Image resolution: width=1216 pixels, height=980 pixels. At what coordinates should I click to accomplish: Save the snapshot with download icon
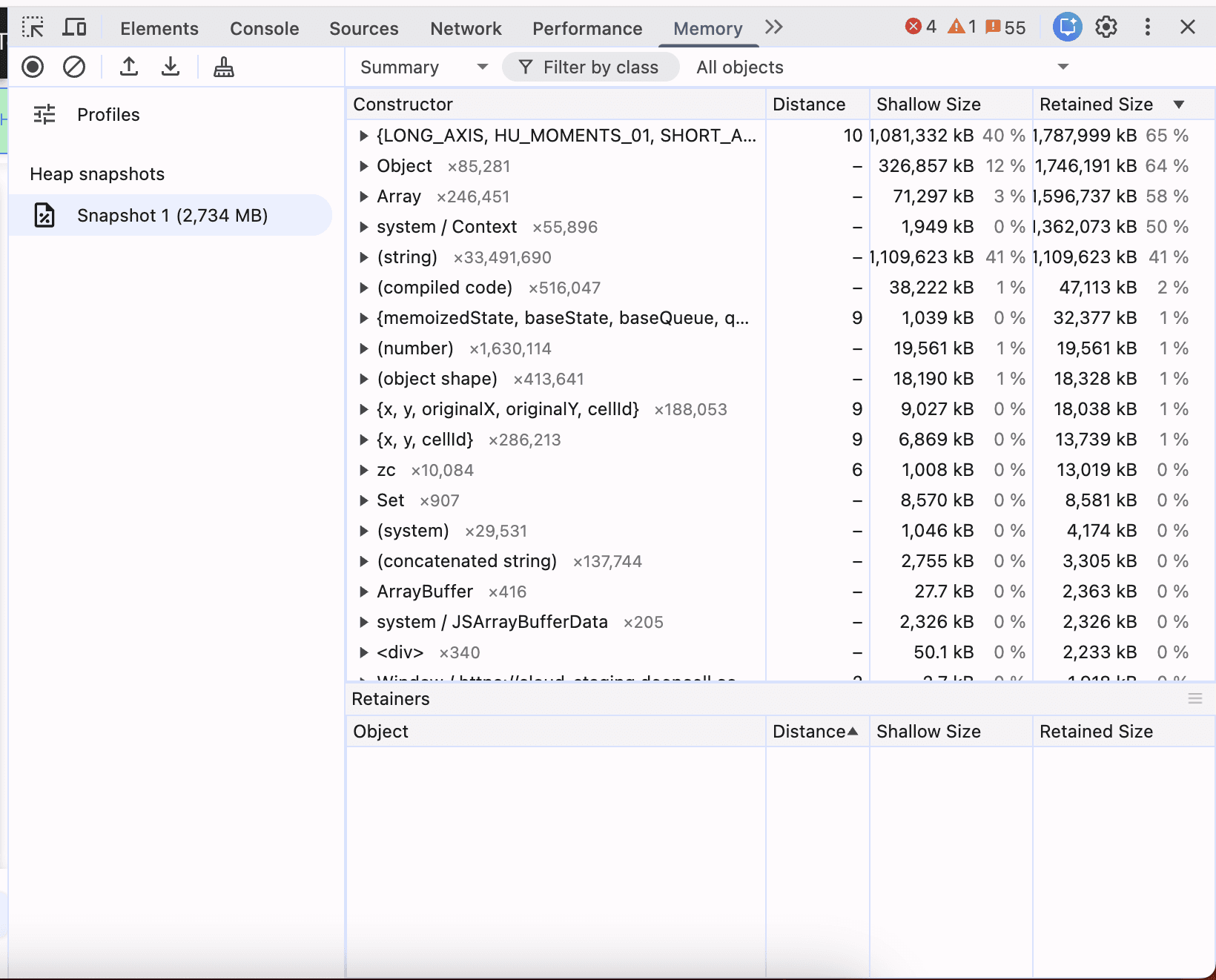pyautogui.click(x=170, y=67)
